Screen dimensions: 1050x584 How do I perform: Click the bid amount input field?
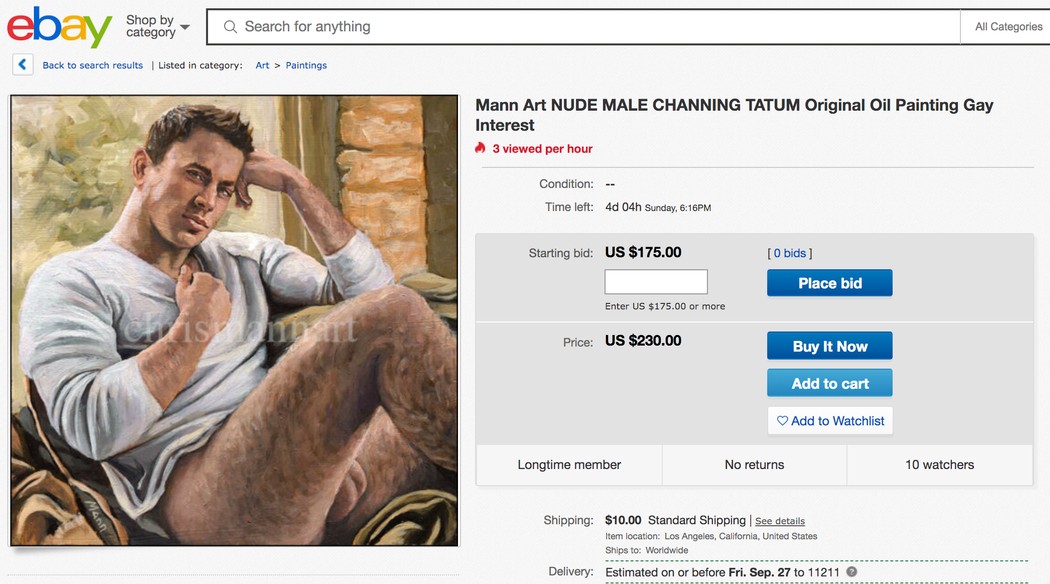click(656, 282)
